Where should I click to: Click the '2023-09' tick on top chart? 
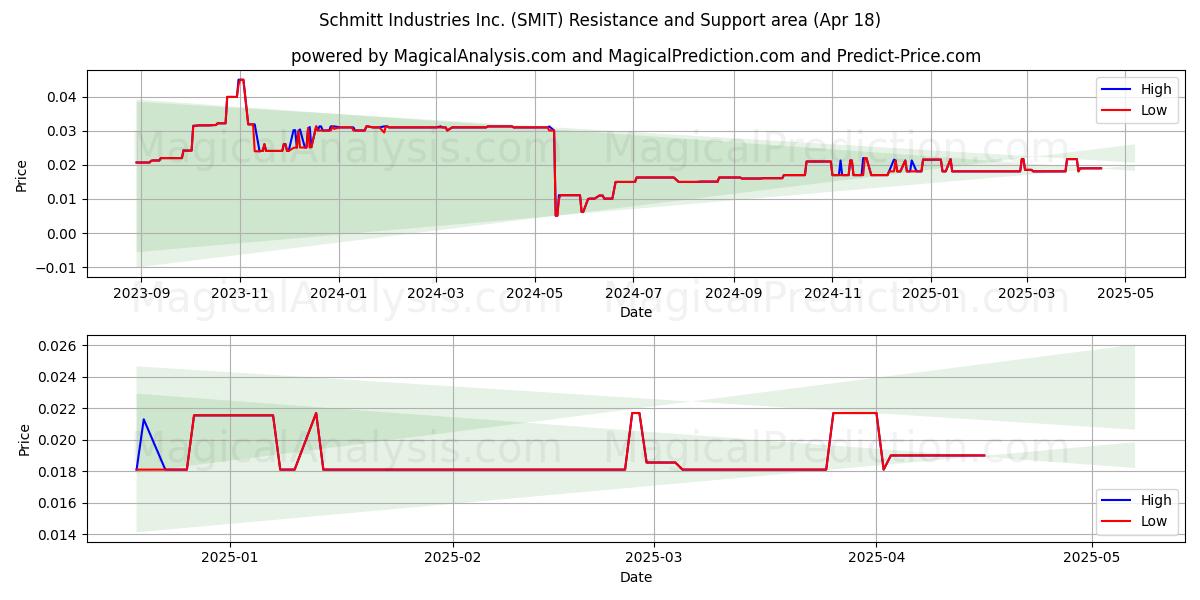coord(141,294)
